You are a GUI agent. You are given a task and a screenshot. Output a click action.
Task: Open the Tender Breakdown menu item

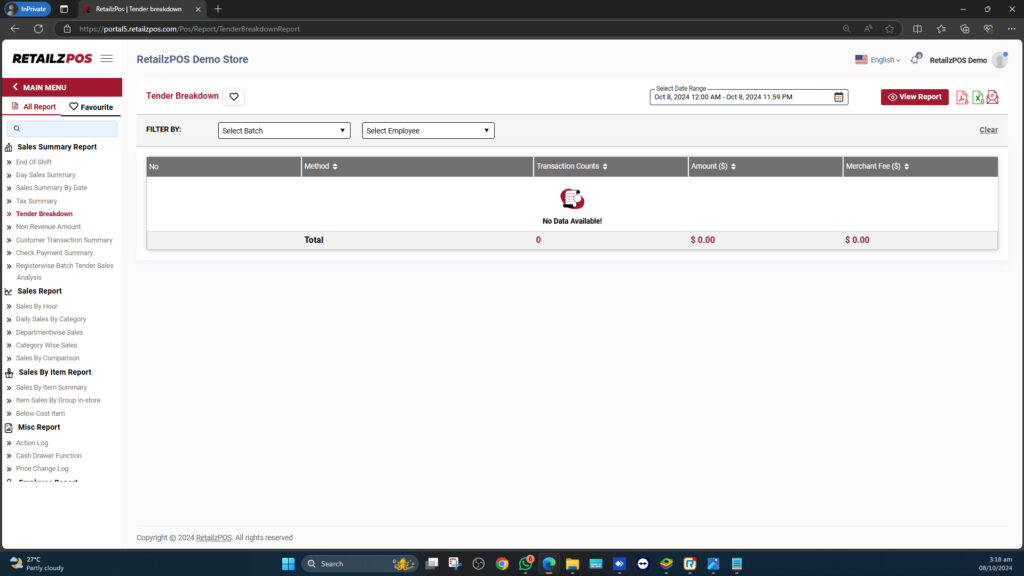(x=43, y=213)
